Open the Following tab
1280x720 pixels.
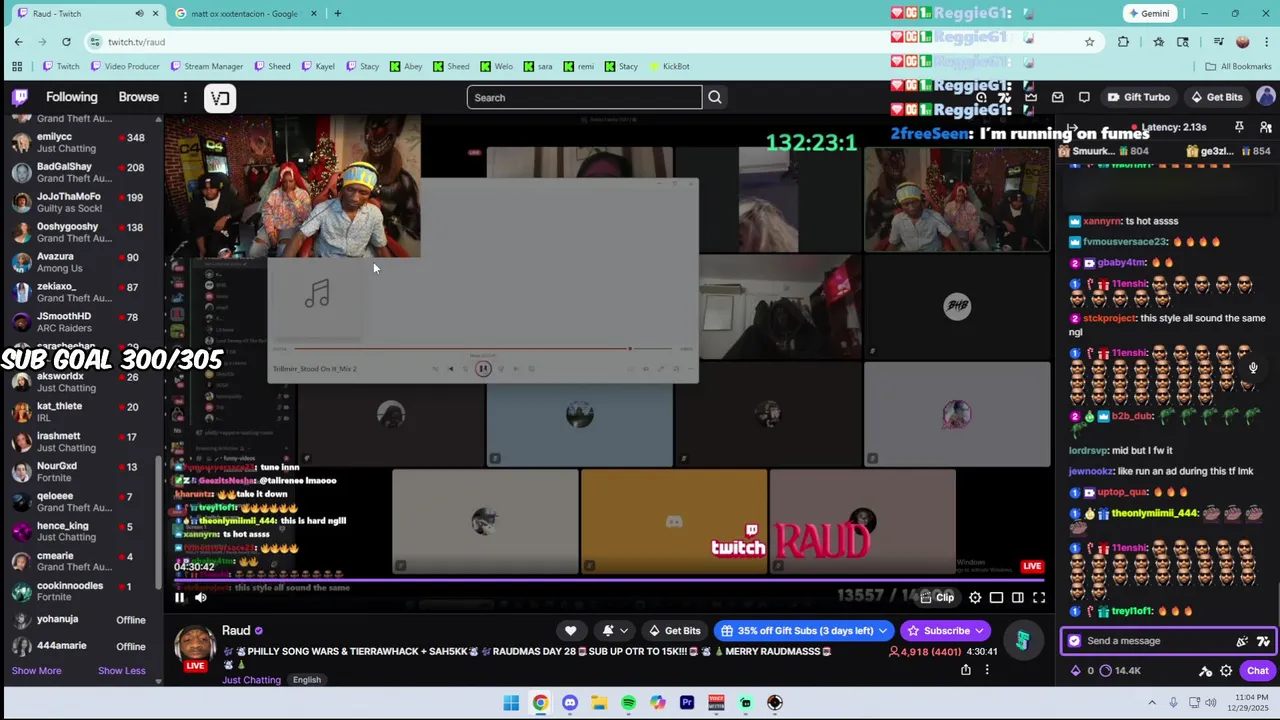(72, 97)
